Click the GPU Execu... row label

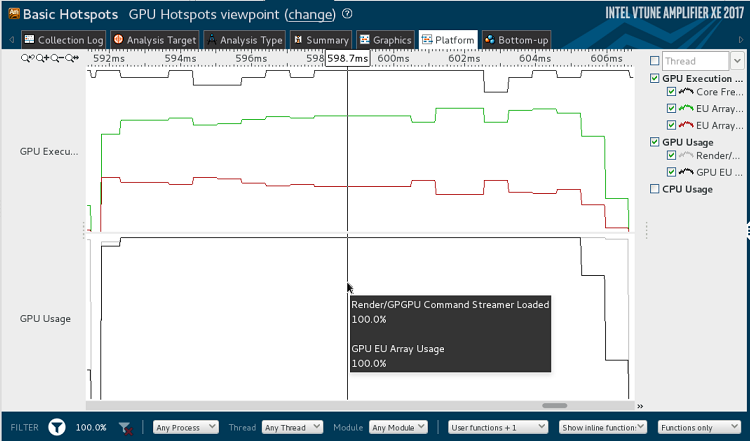49,151
